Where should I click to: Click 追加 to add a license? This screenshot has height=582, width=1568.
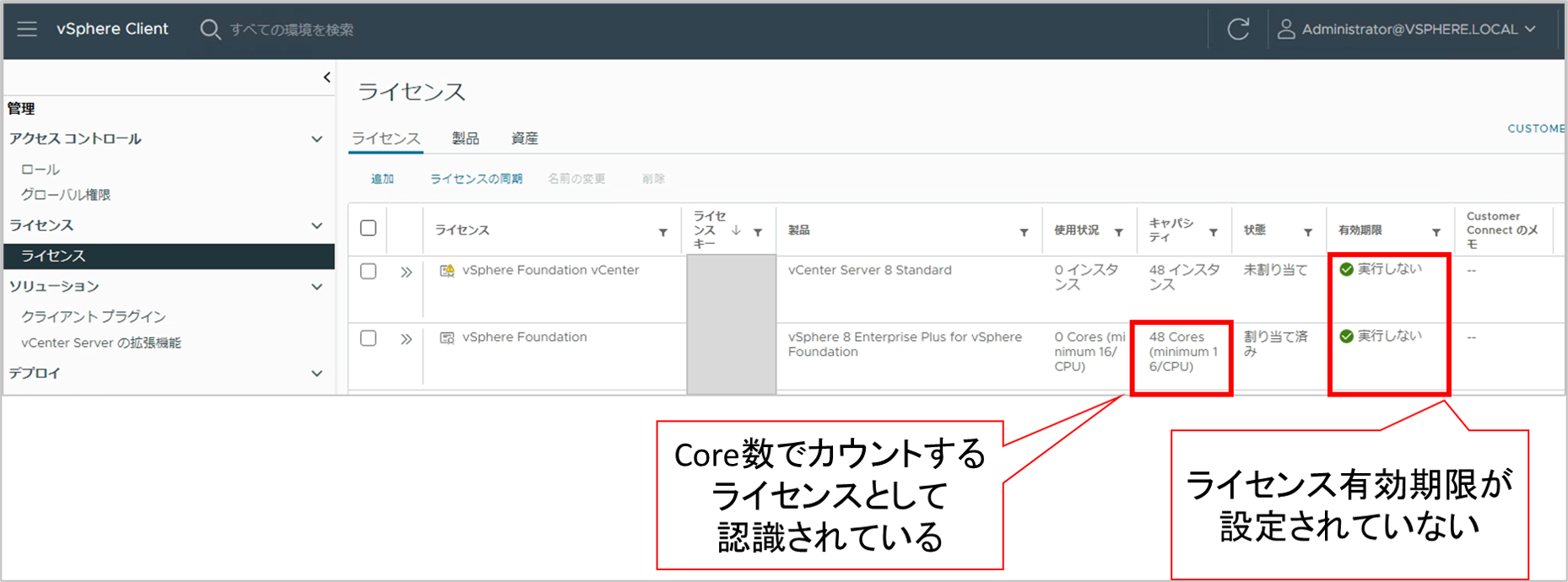click(x=382, y=179)
